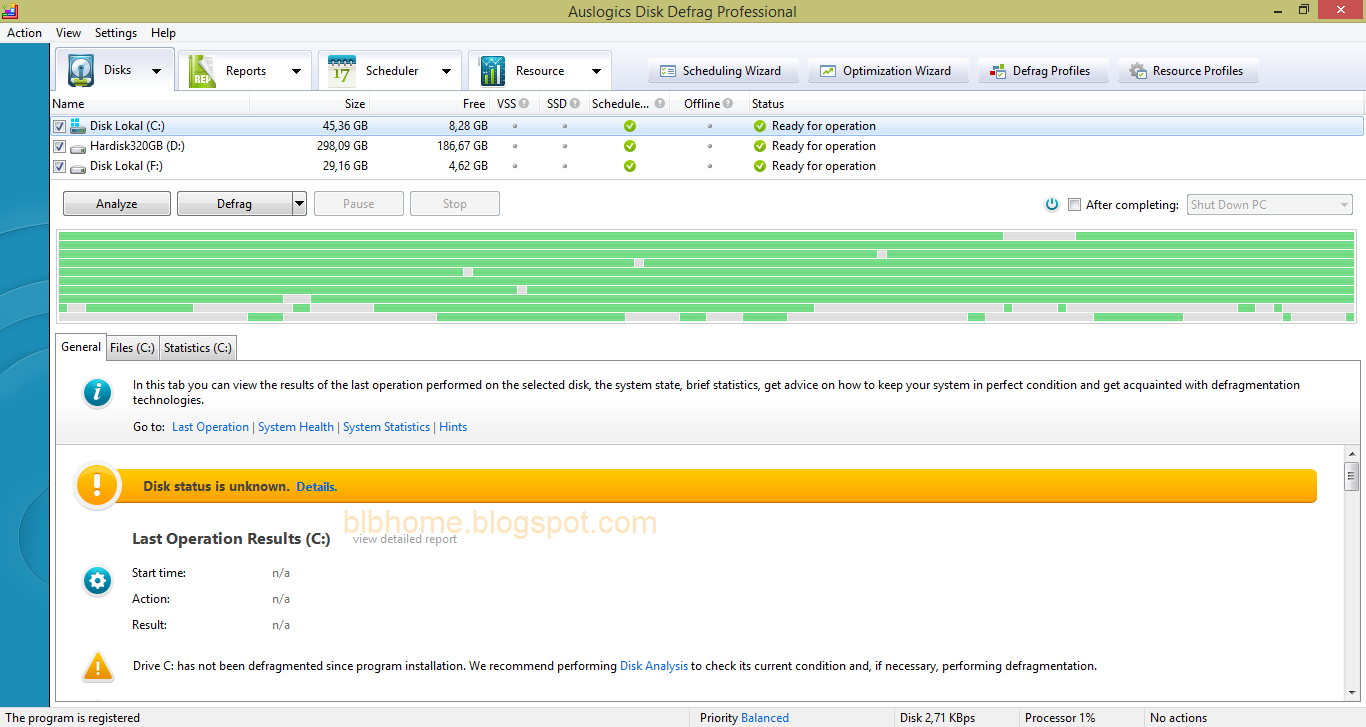Viewport: 1366px width, 727px height.
Task: Open Resource Profiles
Action: tap(1187, 71)
